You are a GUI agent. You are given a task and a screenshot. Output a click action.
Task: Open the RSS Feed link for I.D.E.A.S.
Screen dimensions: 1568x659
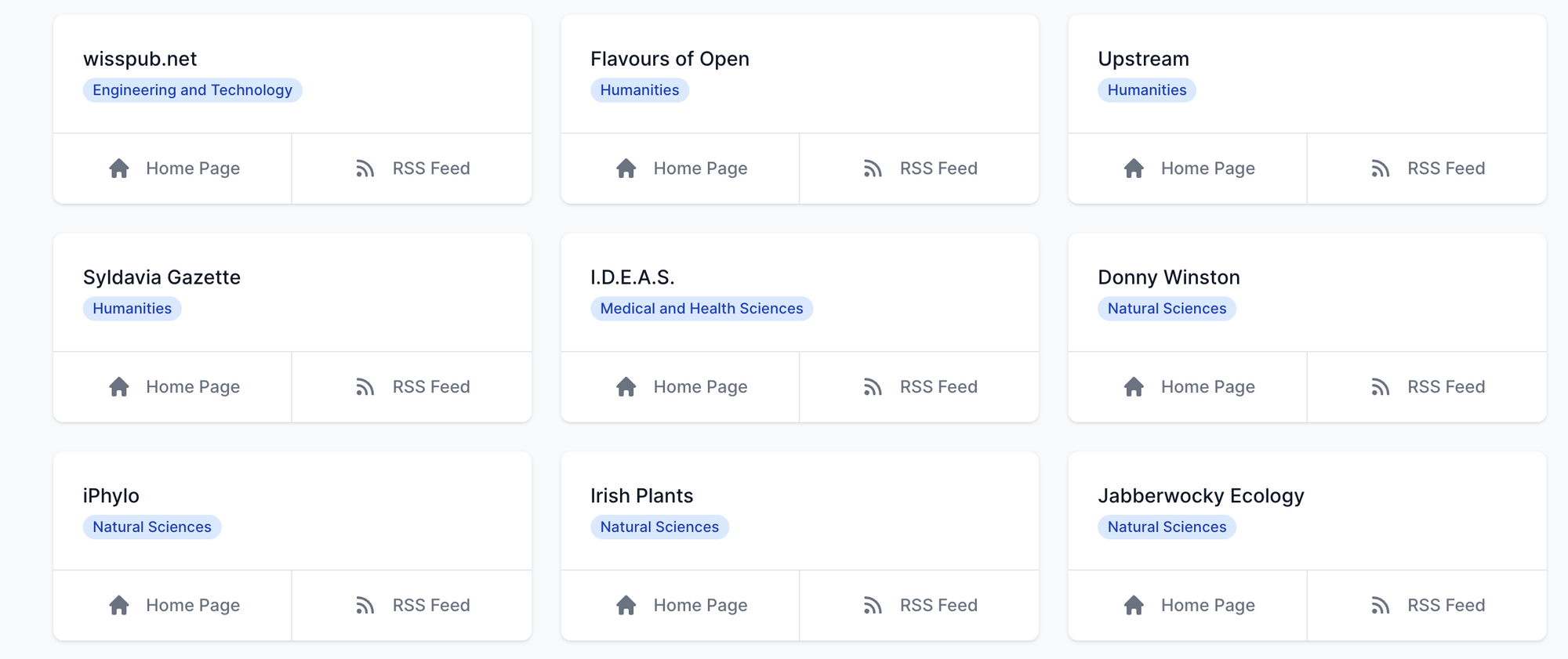(x=938, y=387)
